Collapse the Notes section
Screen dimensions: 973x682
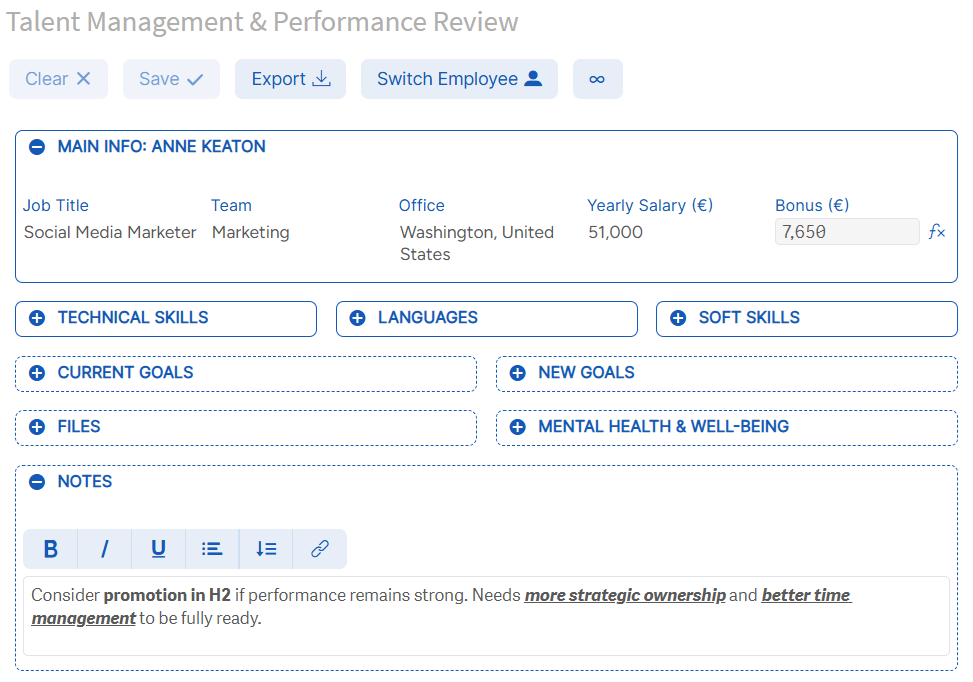[x=37, y=482]
